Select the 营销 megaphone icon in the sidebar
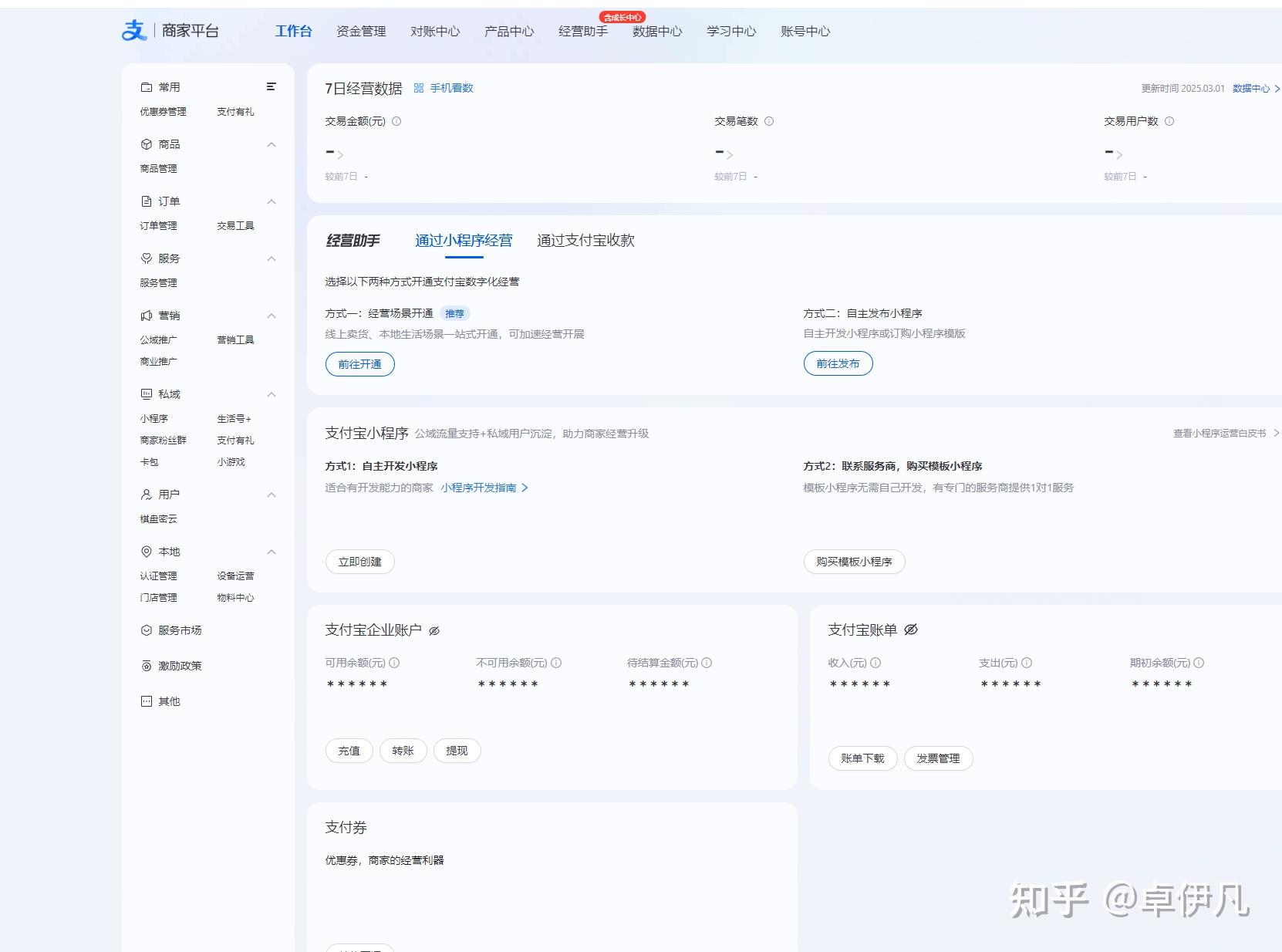The height and width of the screenshot is (952, 1282). pyautogui.click(x=146, y=315)
